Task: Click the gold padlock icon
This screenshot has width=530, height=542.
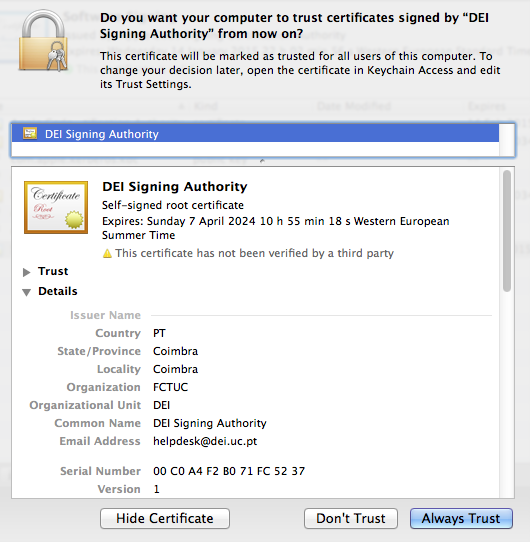Action: coord(43,40)
